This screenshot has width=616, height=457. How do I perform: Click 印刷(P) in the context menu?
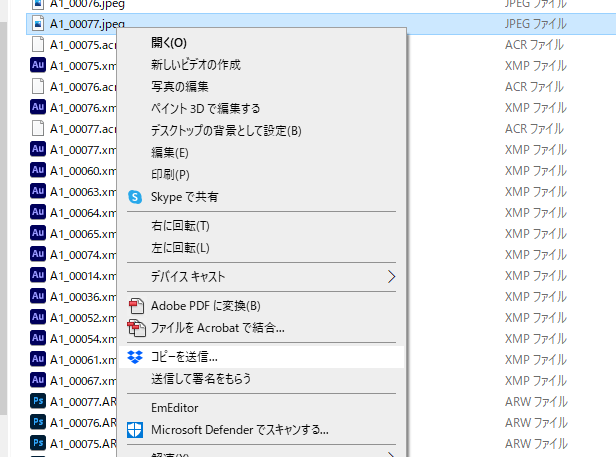tap(170, 174)
